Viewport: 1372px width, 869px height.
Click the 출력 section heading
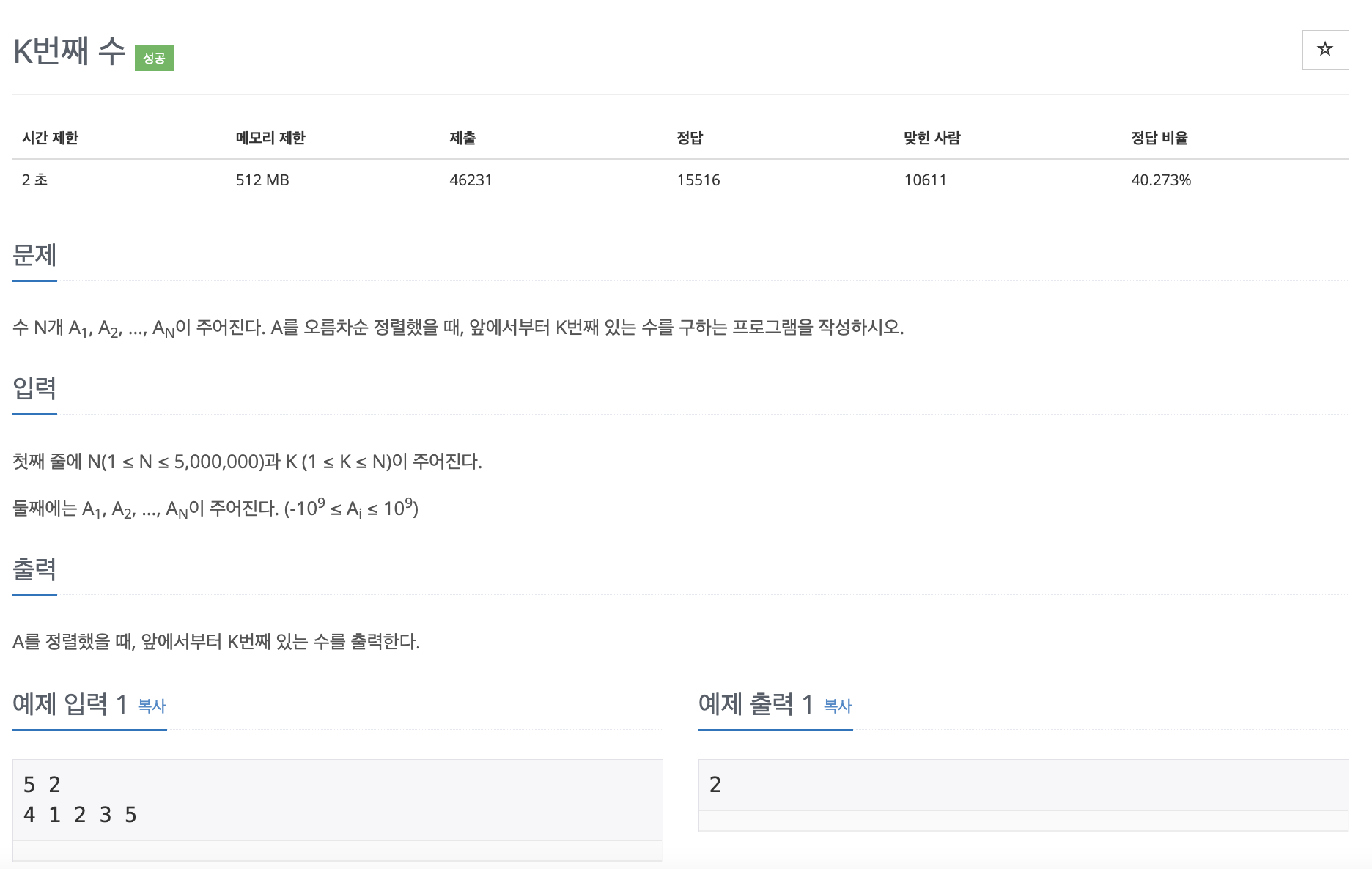point(34,569)
